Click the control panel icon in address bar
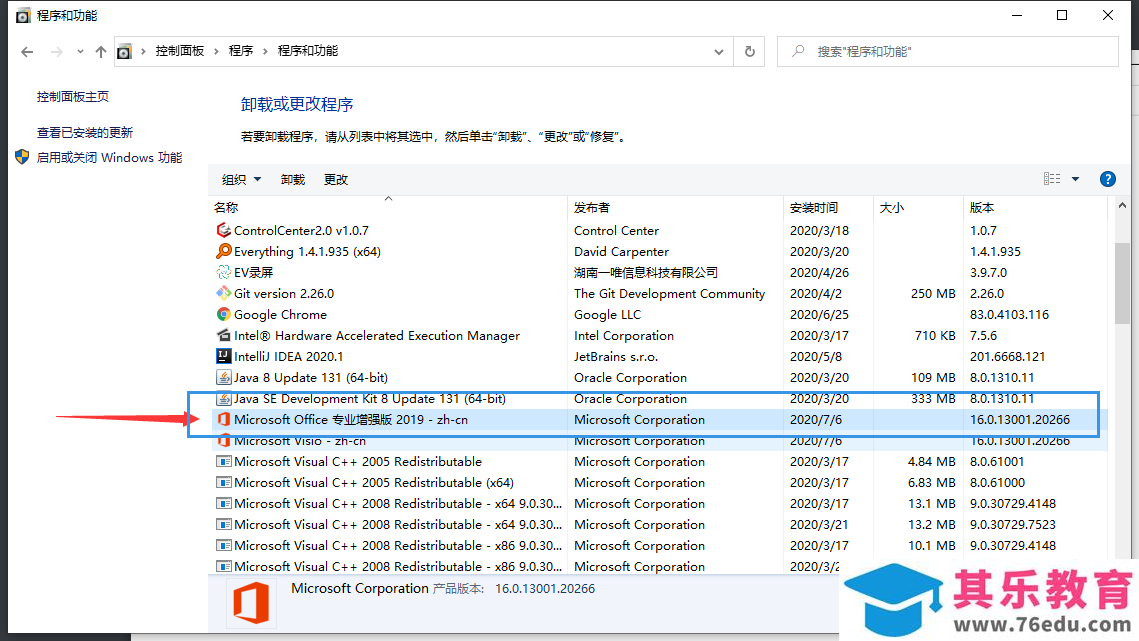Screen dimensions: 1139x641 tap(125, 52)
